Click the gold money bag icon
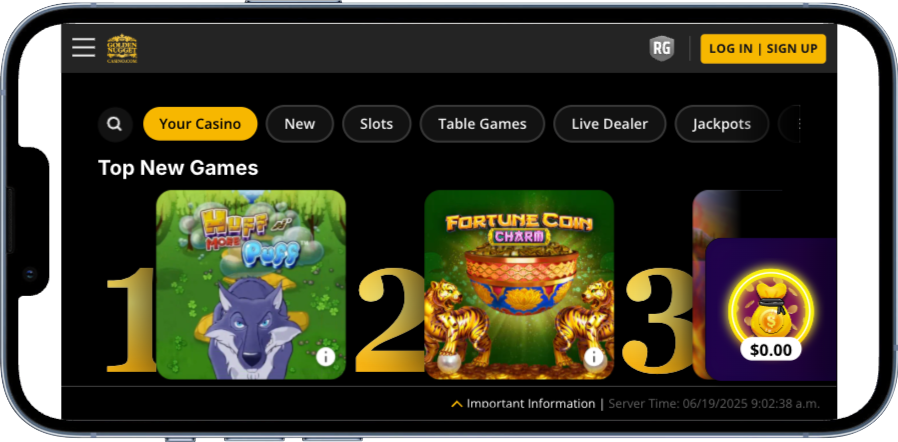 (770, 312)
